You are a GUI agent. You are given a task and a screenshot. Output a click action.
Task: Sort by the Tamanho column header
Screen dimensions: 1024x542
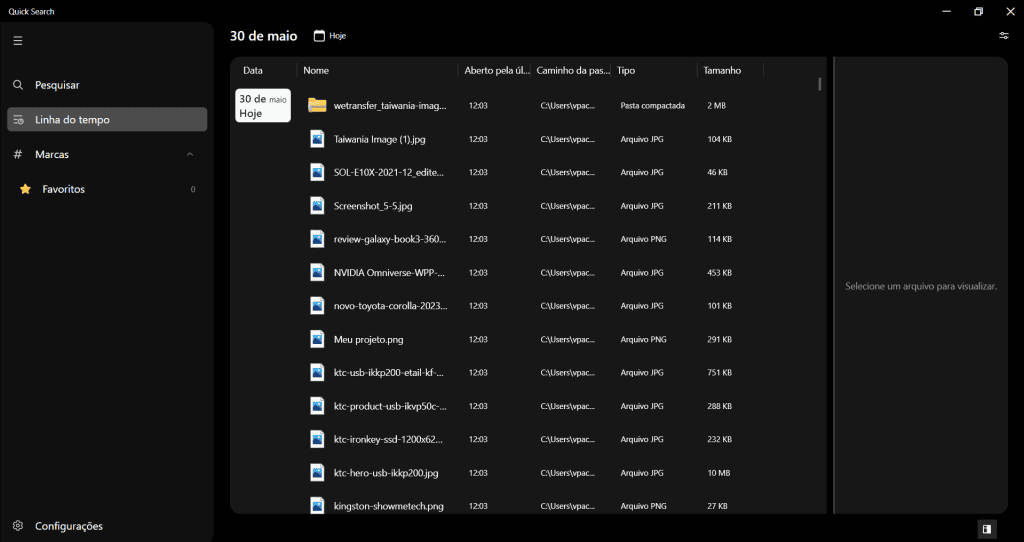[722, 71]
